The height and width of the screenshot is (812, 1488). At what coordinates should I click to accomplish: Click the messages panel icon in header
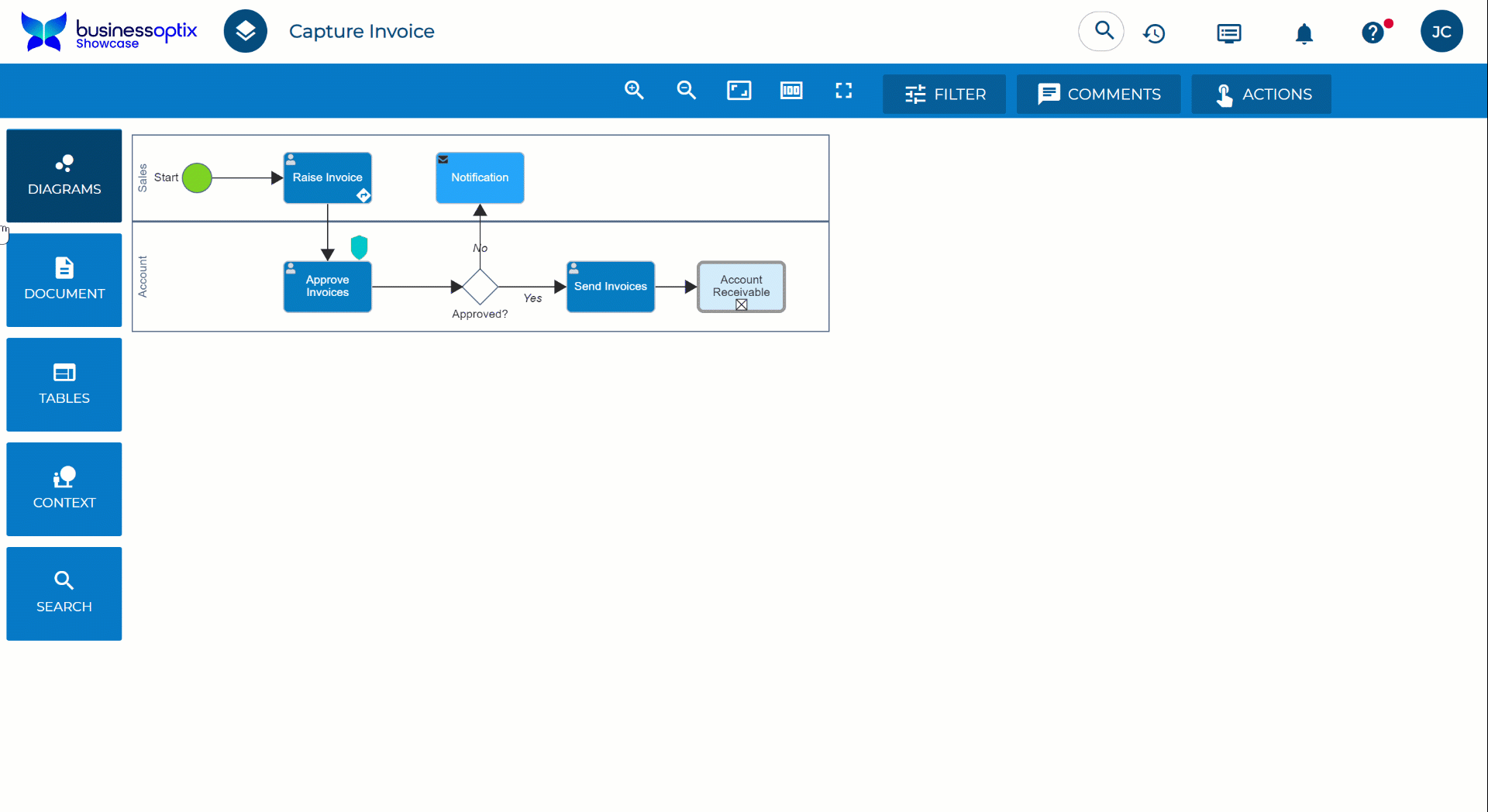1228,33
